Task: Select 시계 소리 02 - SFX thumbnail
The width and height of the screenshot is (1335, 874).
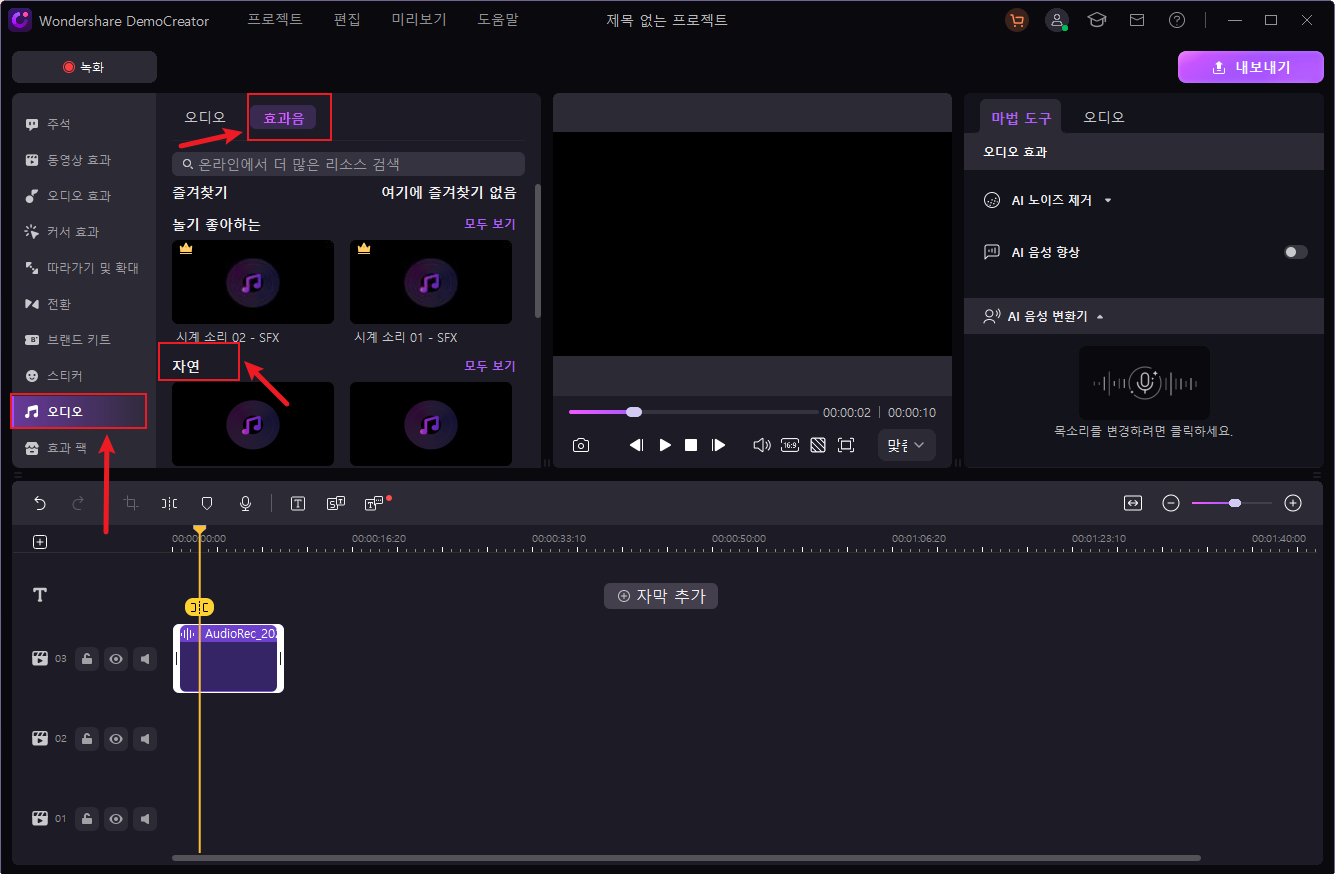Action: coord(253,282)
